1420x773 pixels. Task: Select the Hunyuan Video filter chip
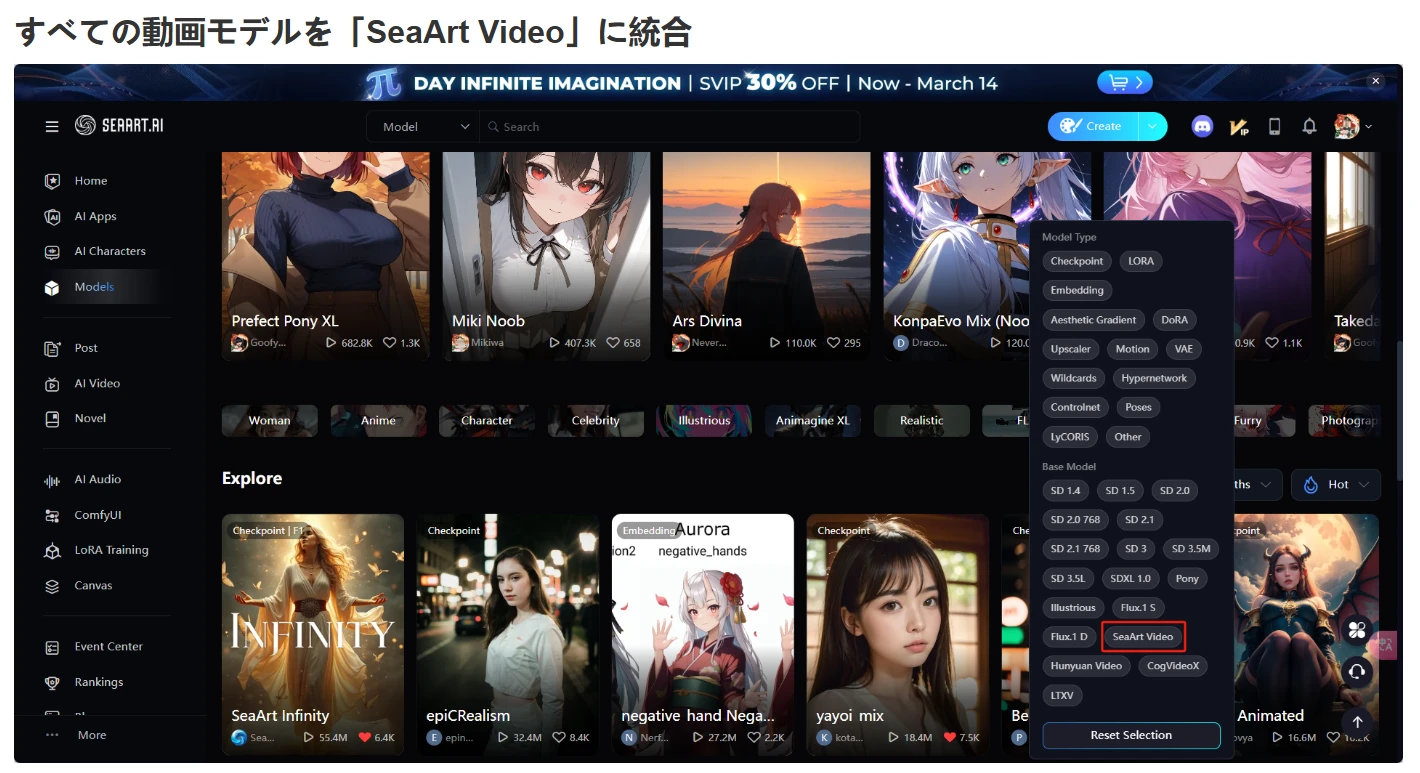point(1086,666)
